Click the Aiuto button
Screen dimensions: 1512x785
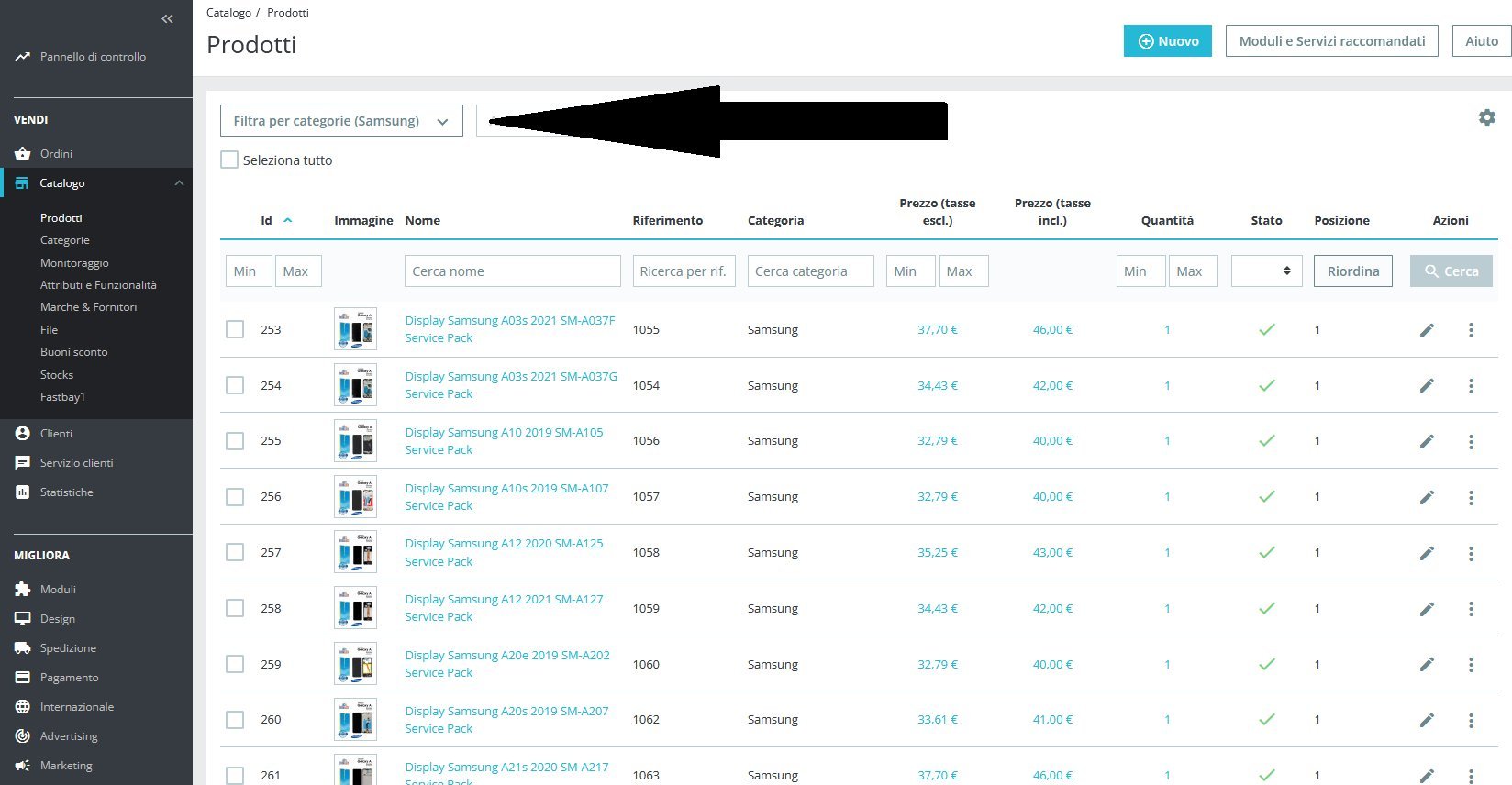point(1482,41)
